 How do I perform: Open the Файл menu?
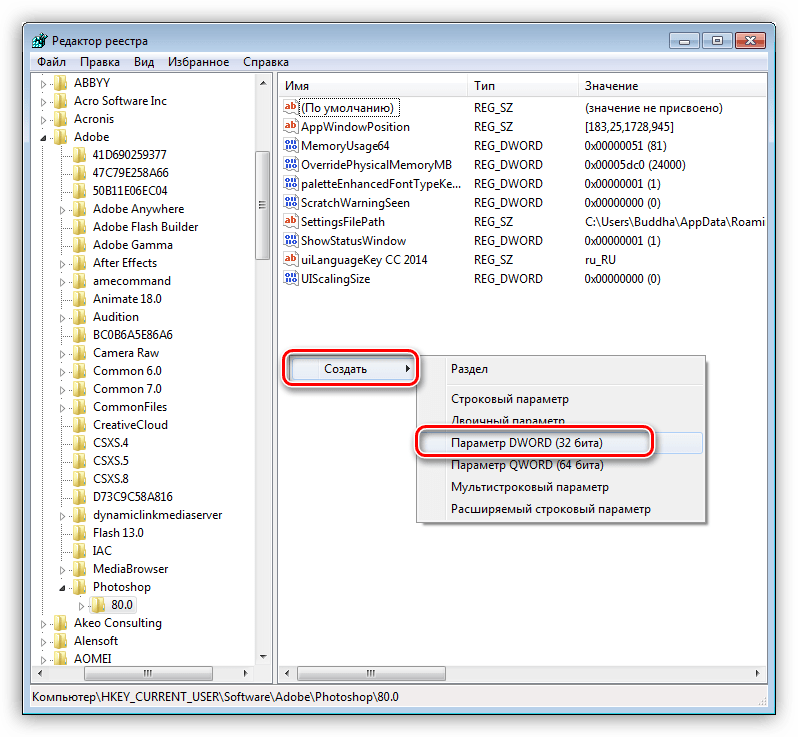click(51, 62)
